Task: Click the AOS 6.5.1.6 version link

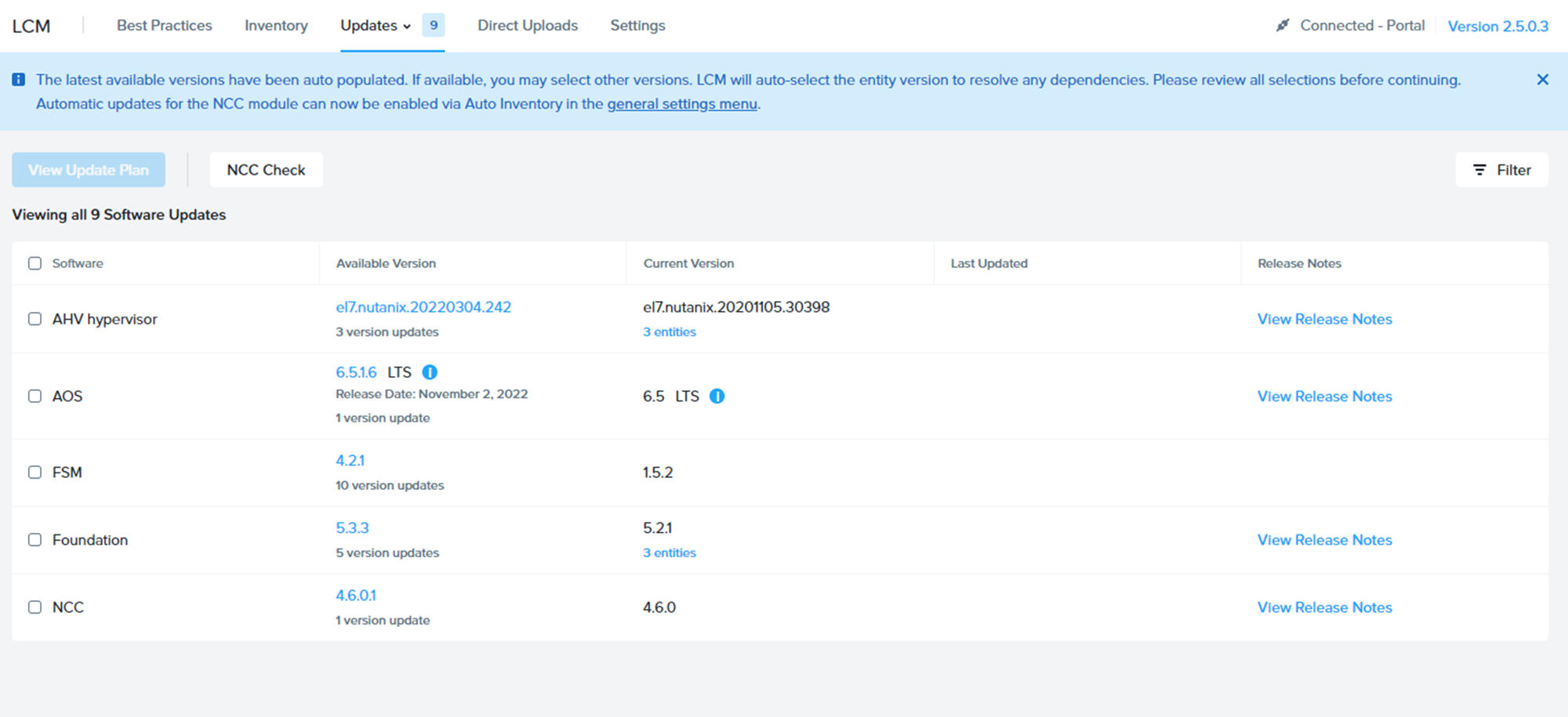Action: point(356,372)
